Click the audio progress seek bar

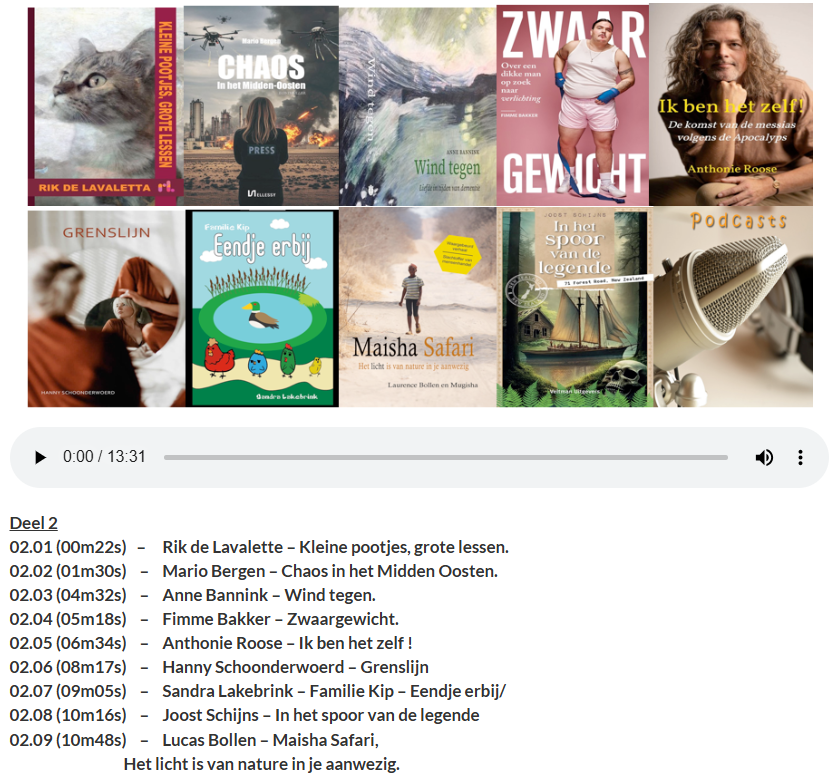coord(445,457)
